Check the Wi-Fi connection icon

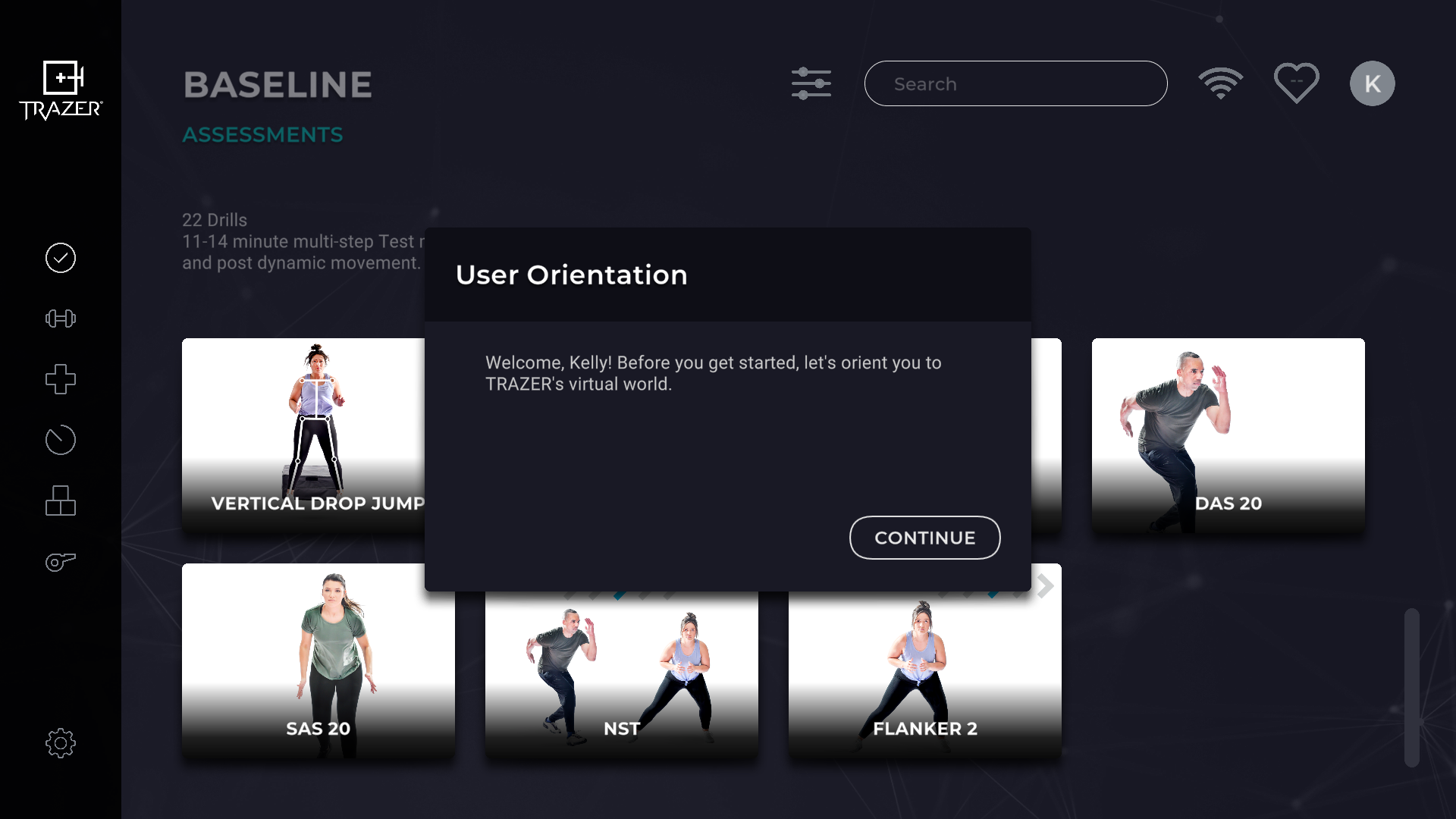click(1221, 83)
